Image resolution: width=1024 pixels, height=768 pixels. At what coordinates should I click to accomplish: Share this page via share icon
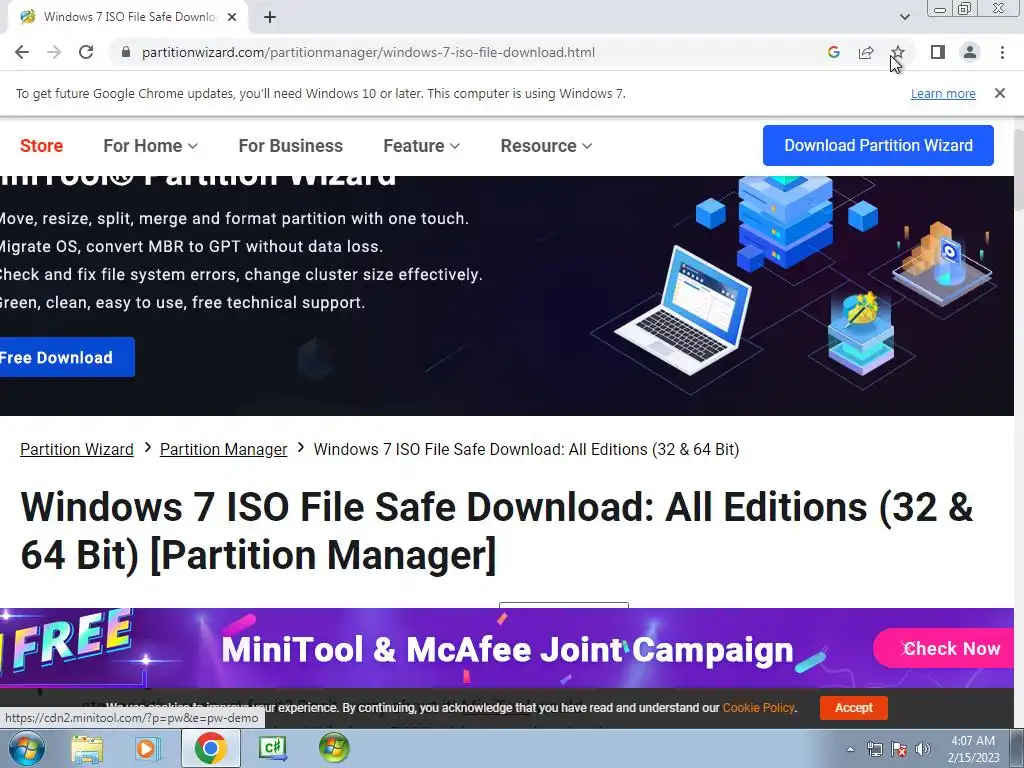click(x=866, y=52)
